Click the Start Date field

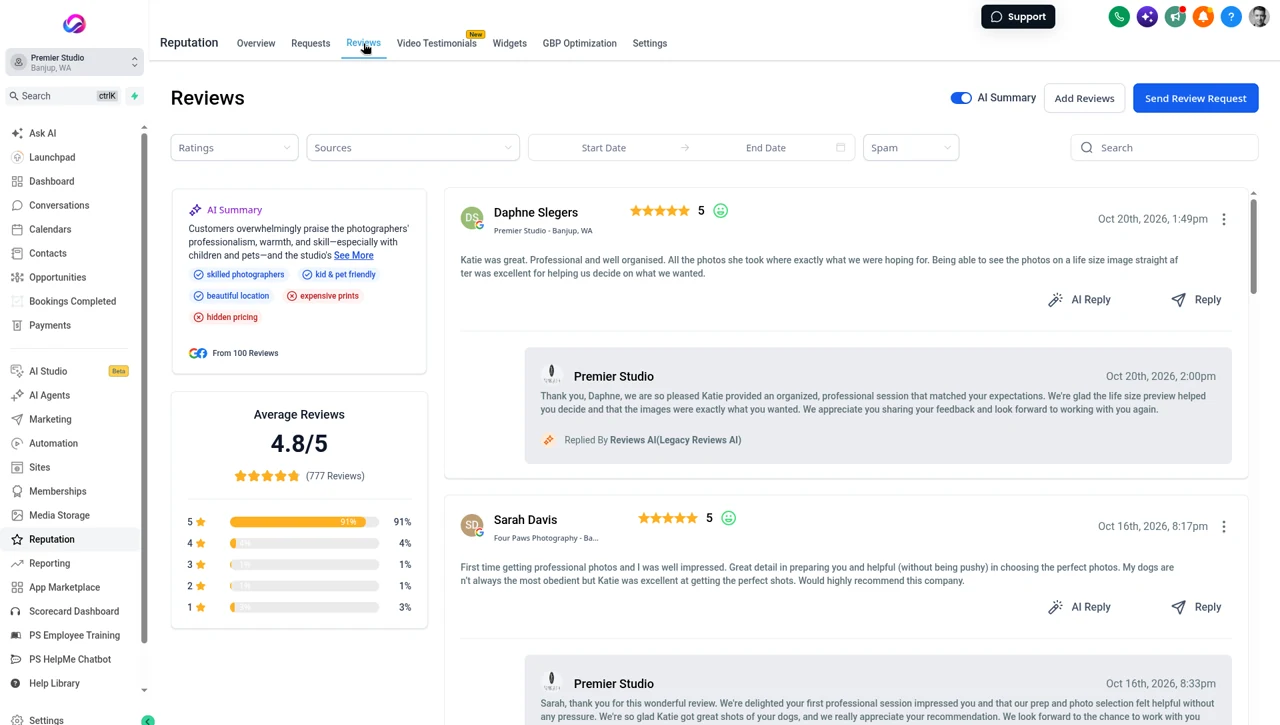(x=604, y=148)
